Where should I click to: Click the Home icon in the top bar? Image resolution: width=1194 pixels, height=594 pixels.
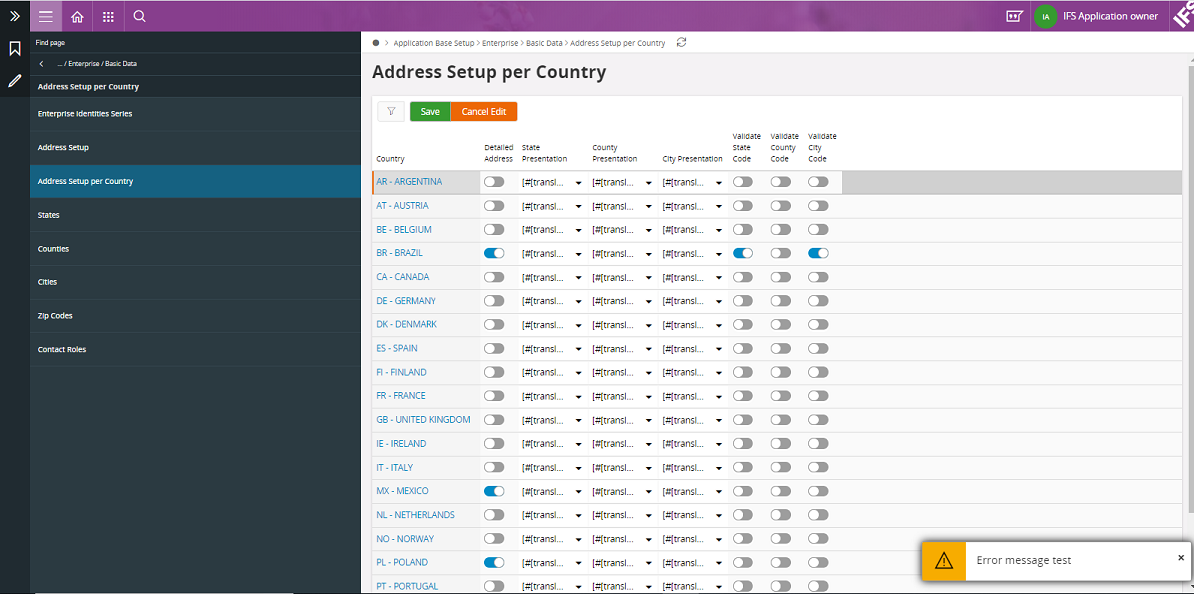pyautogui.click(x=76, y=16)
